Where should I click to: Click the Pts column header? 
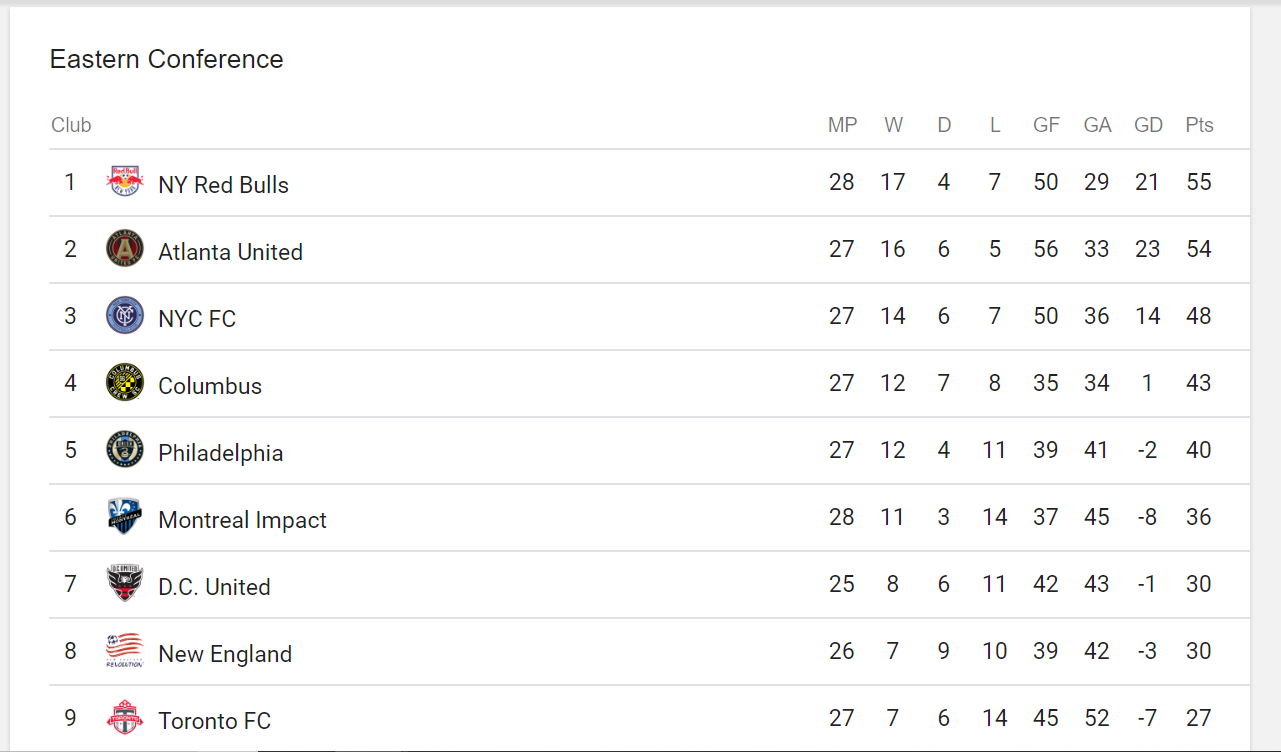[1199, 125]
